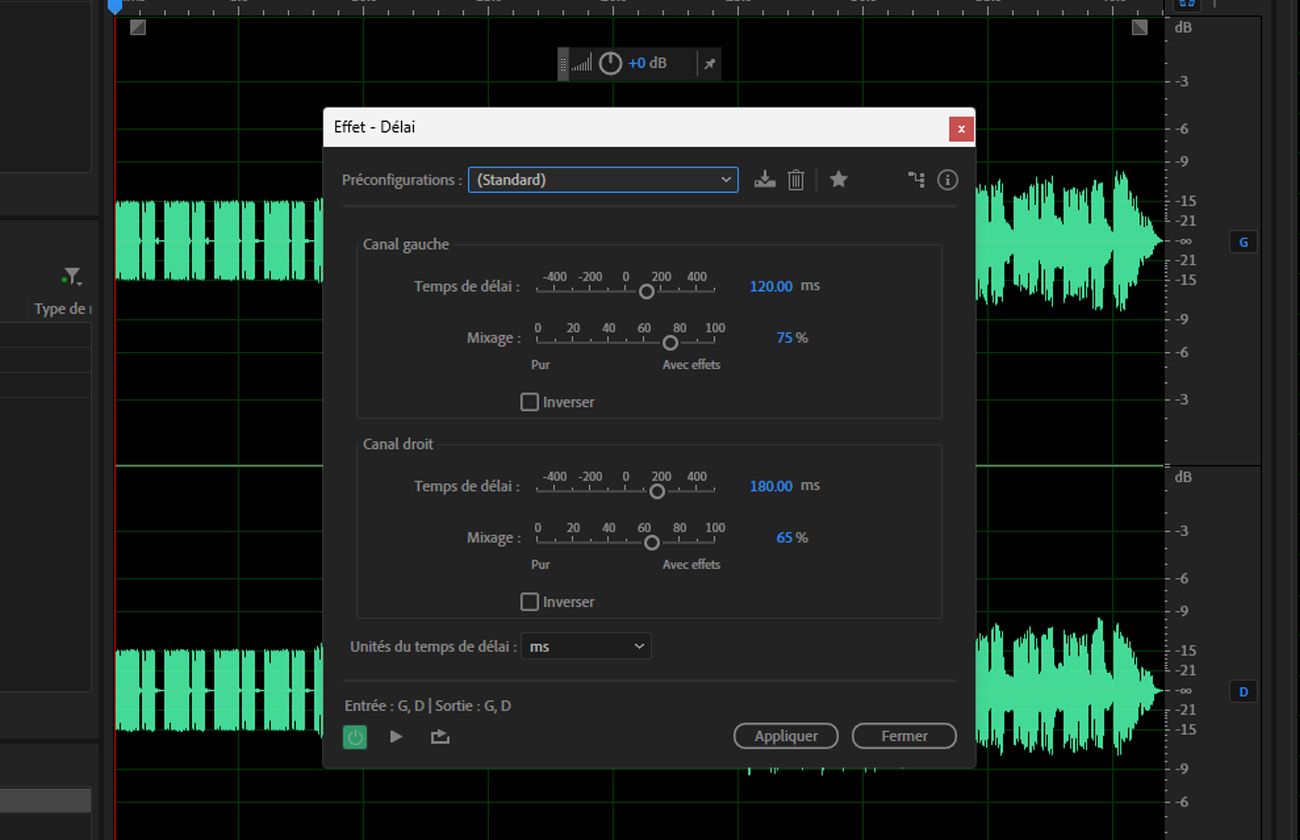The width and height of the screenshot is (1300, 840).
Task: Enable Inverser for Canal droit
Action: click(530, 602)
